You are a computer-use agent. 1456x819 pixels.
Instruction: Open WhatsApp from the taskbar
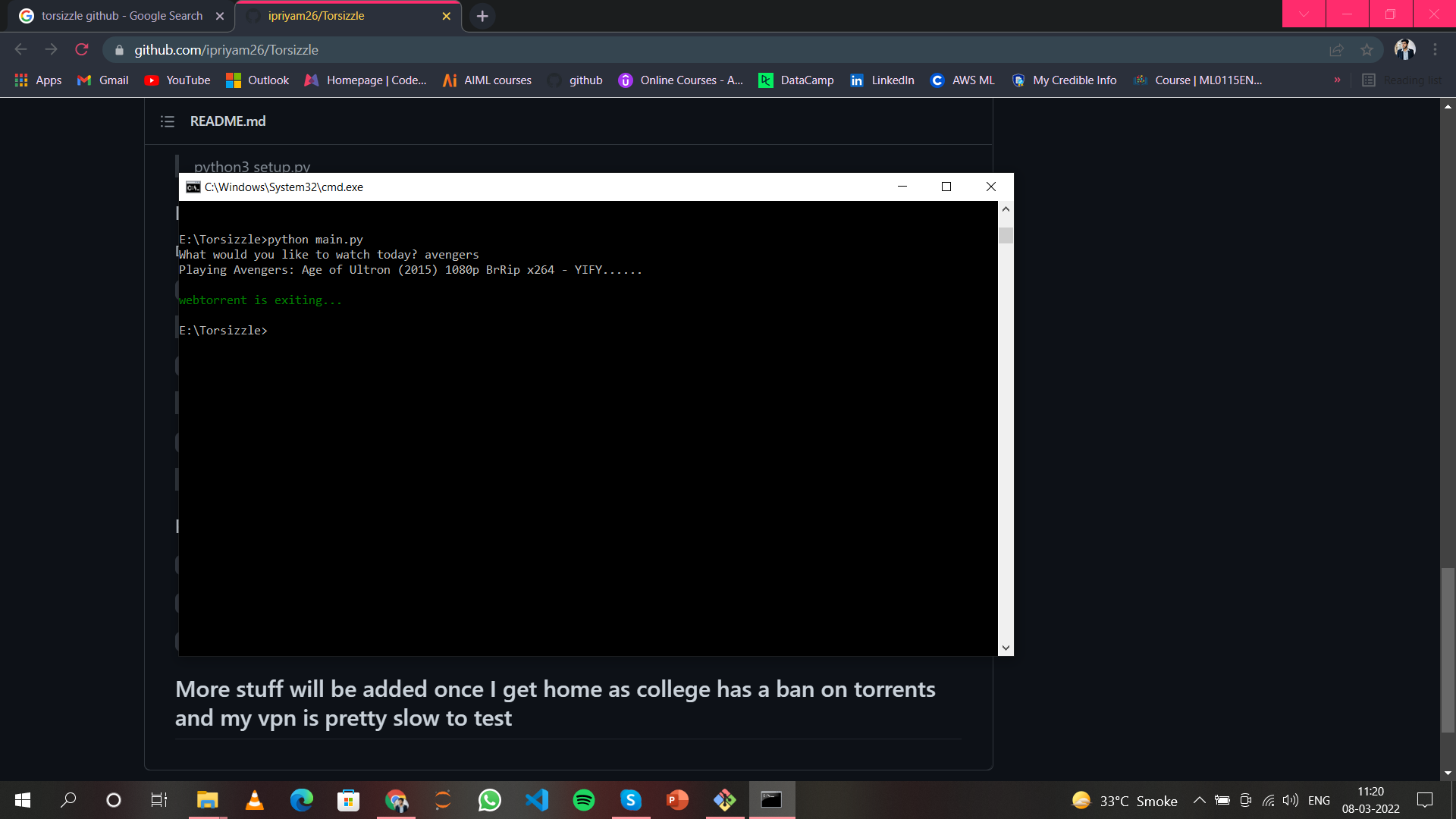tap(490, 800)
